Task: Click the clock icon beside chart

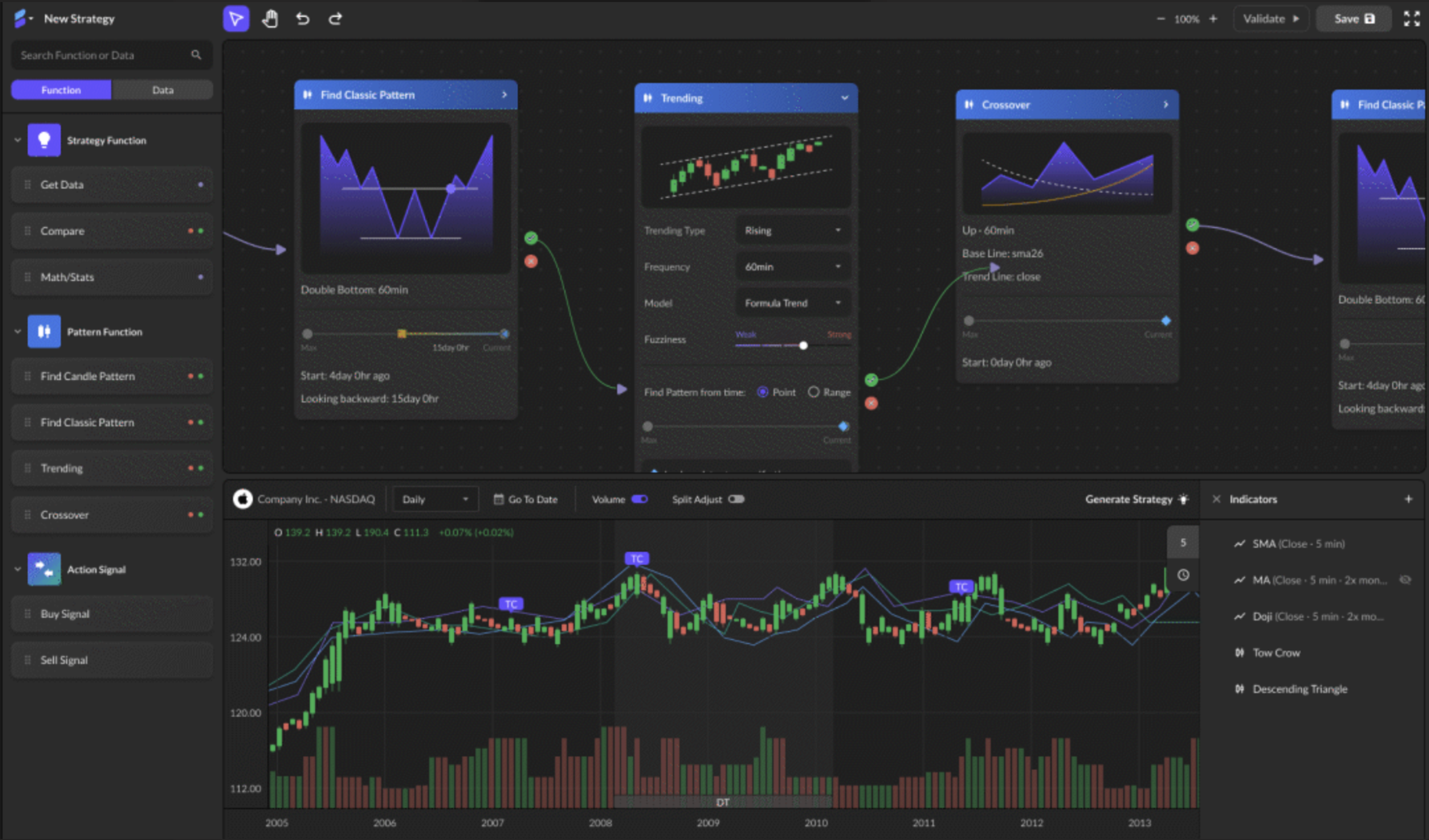Action: tap(1183, 575)
